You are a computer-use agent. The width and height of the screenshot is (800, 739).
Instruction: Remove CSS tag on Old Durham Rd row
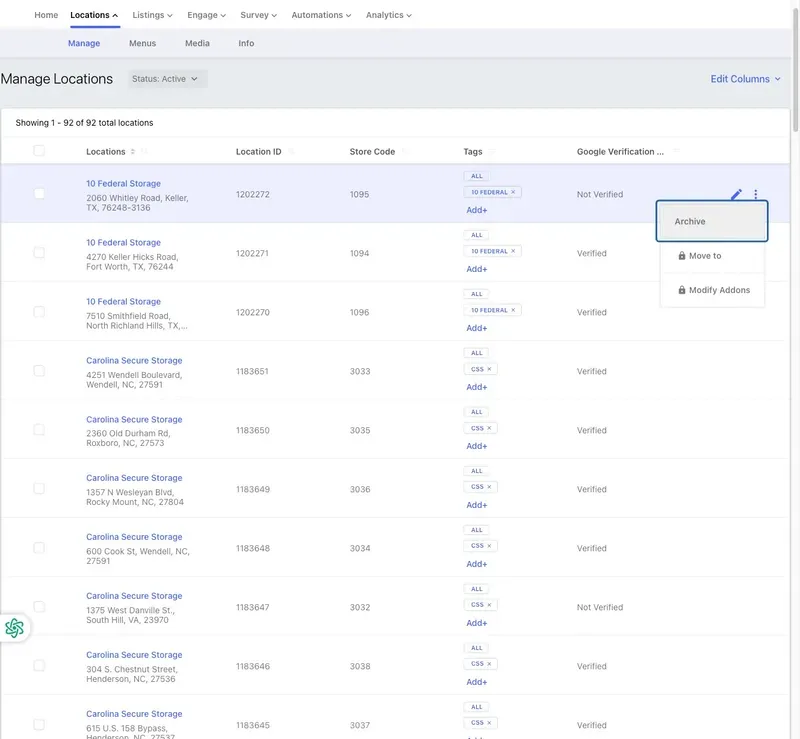(489, 428)
